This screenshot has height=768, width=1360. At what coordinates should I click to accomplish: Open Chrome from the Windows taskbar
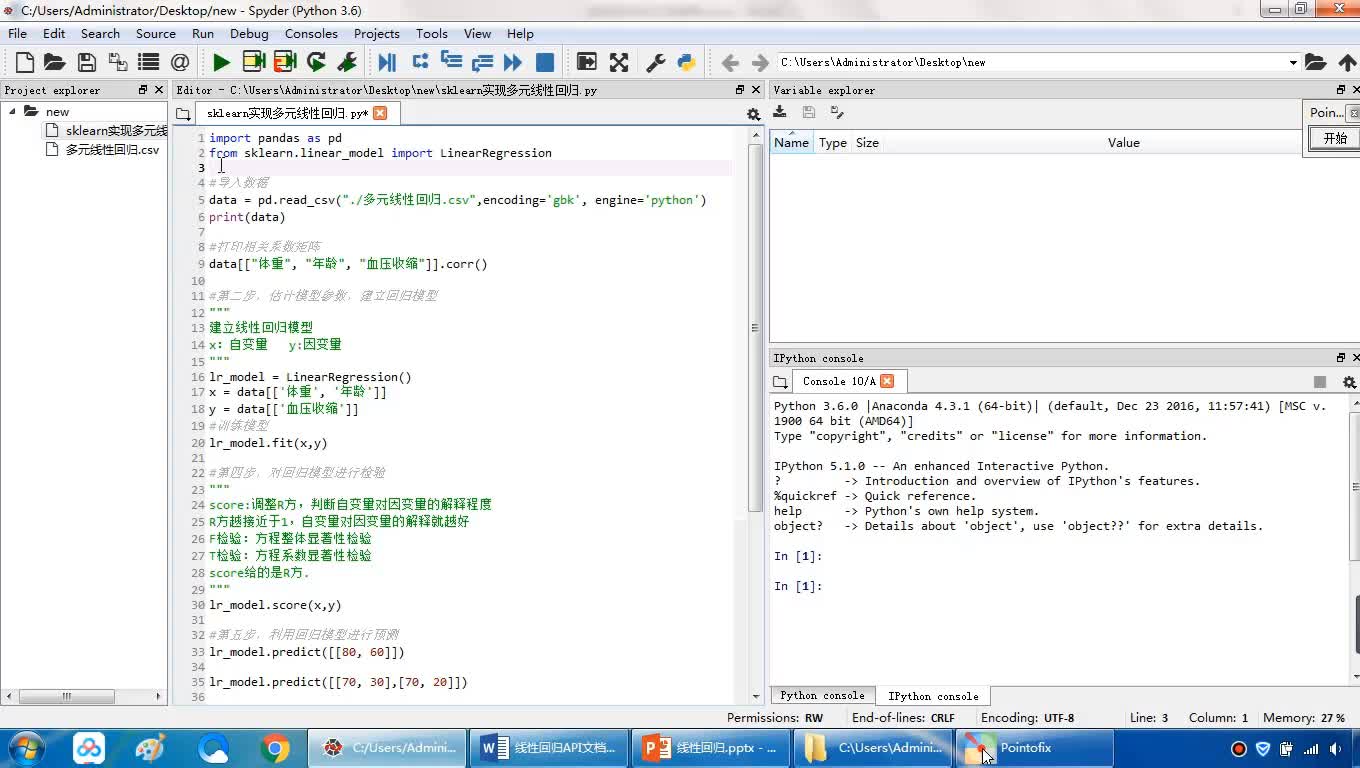275,748
